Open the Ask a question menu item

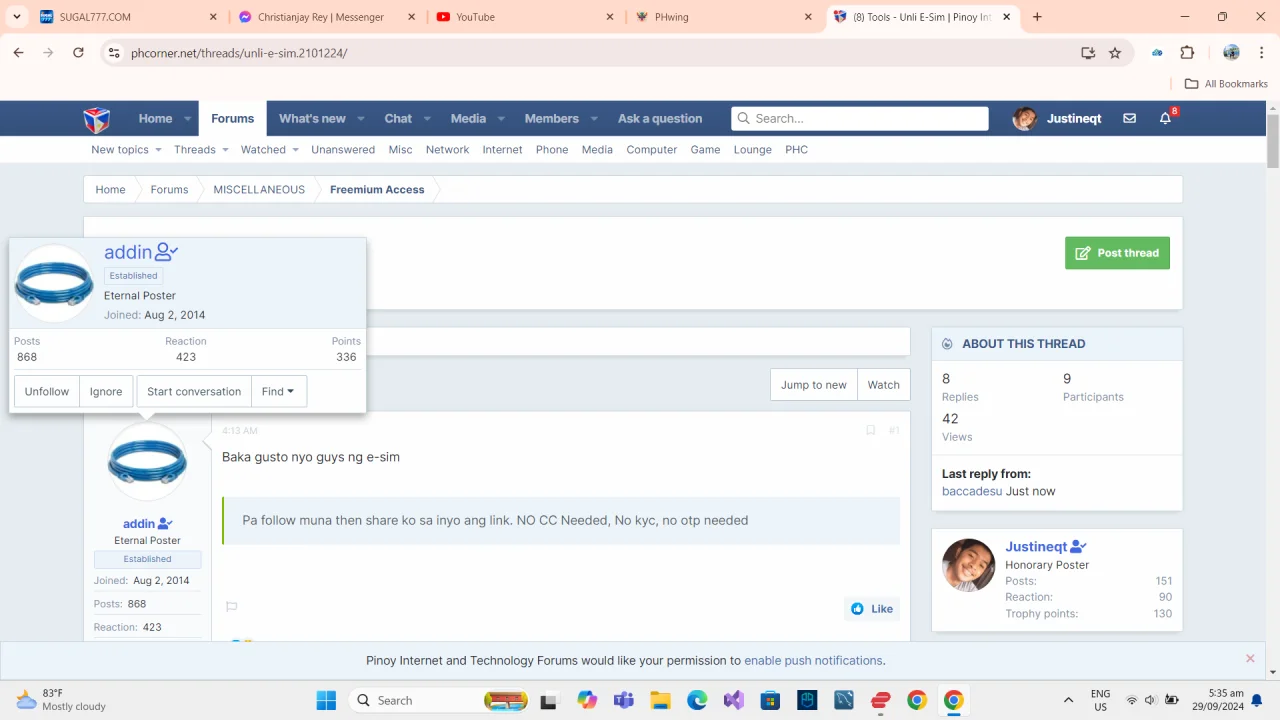(x=660, y=118)
